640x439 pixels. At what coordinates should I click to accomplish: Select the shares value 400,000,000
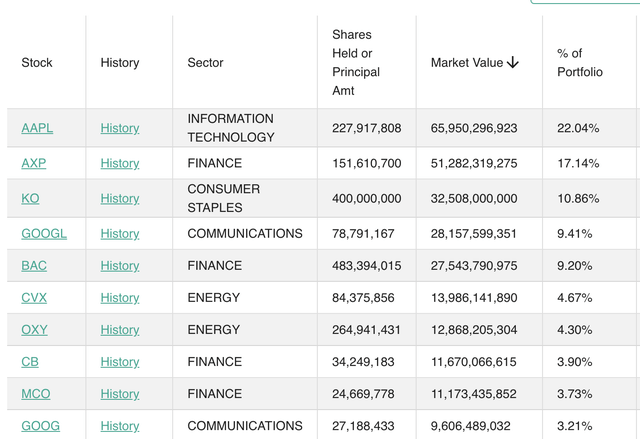[x=367, y=198]
